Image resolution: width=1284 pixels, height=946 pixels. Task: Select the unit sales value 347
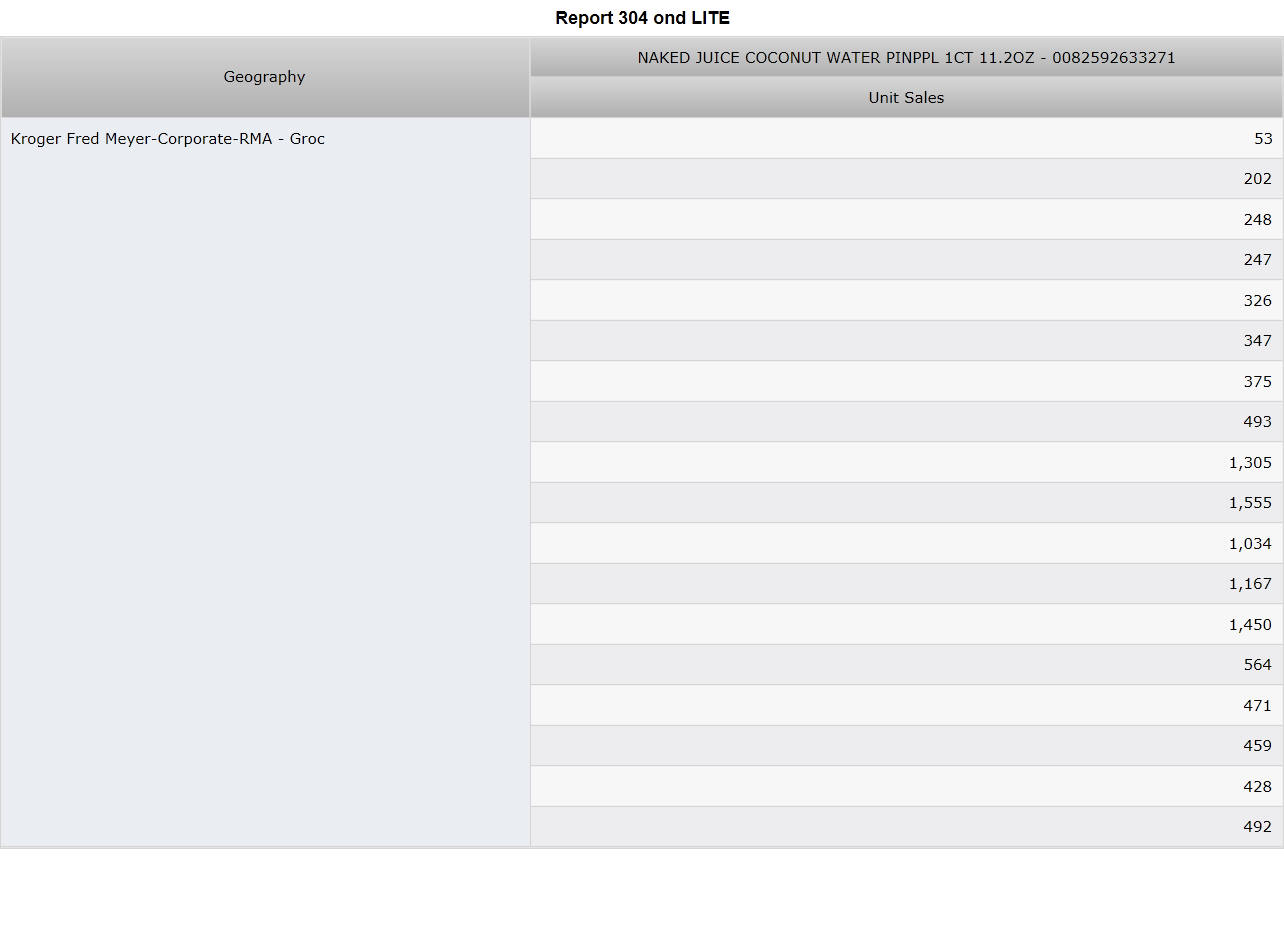[906, 341]
